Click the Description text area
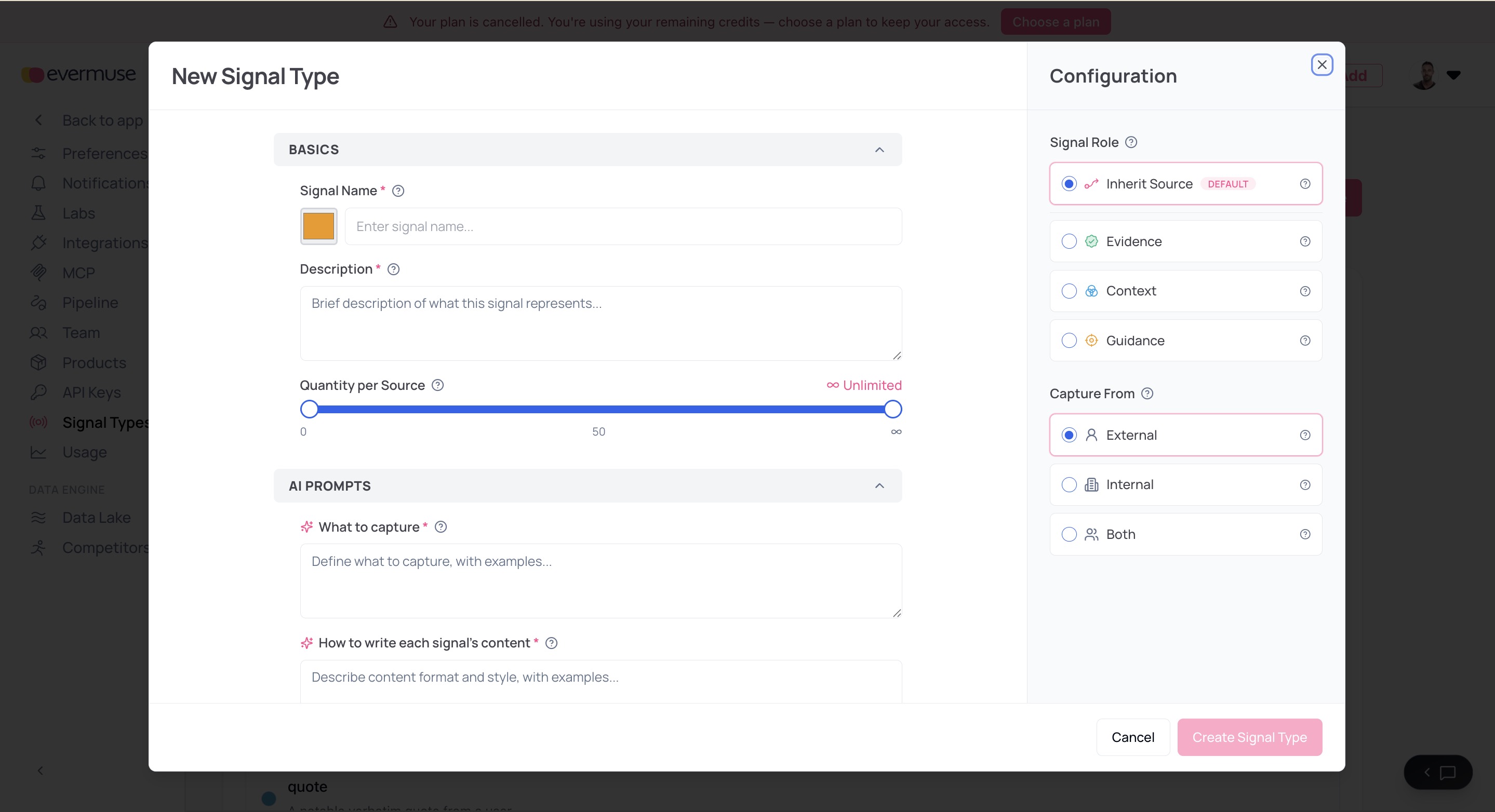Screen dimensions: 1495x812 click(600, 323)
